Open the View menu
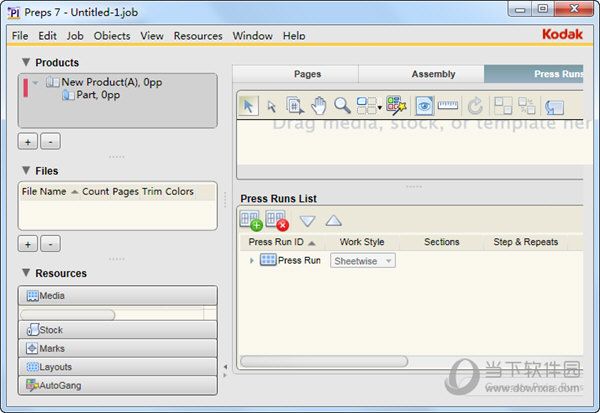Viewport: 600px width, 413px height. point(152,36)
